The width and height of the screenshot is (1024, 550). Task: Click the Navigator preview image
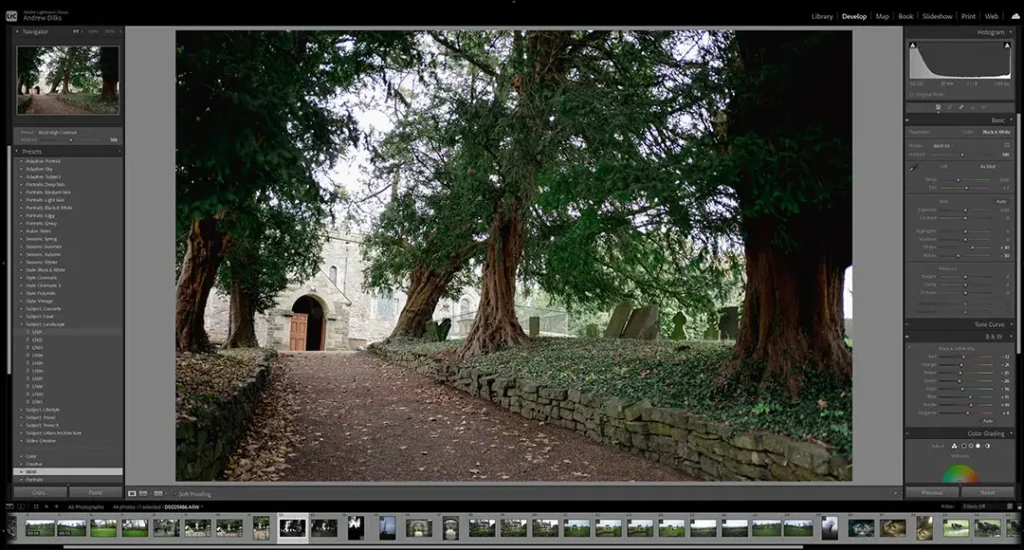click(68, 80)
